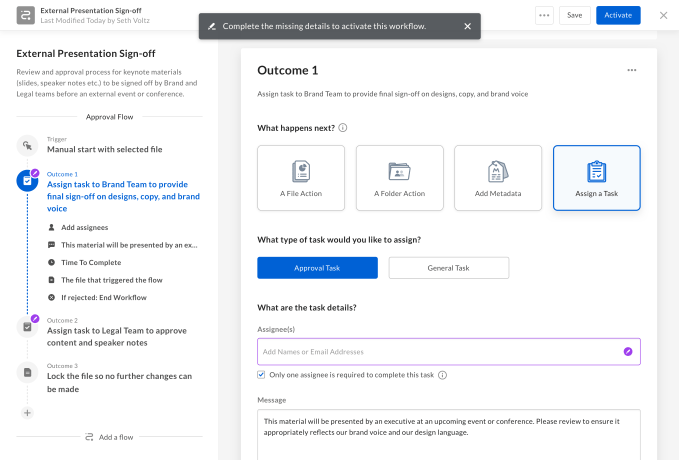The width and height of the screenshot is (679, 460).
Task: Select the A Folder Action card
Action: tap(399, 178)
